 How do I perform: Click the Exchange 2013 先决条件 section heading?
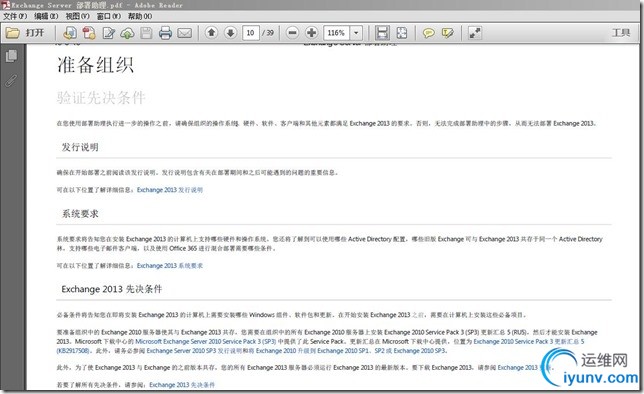112,289
